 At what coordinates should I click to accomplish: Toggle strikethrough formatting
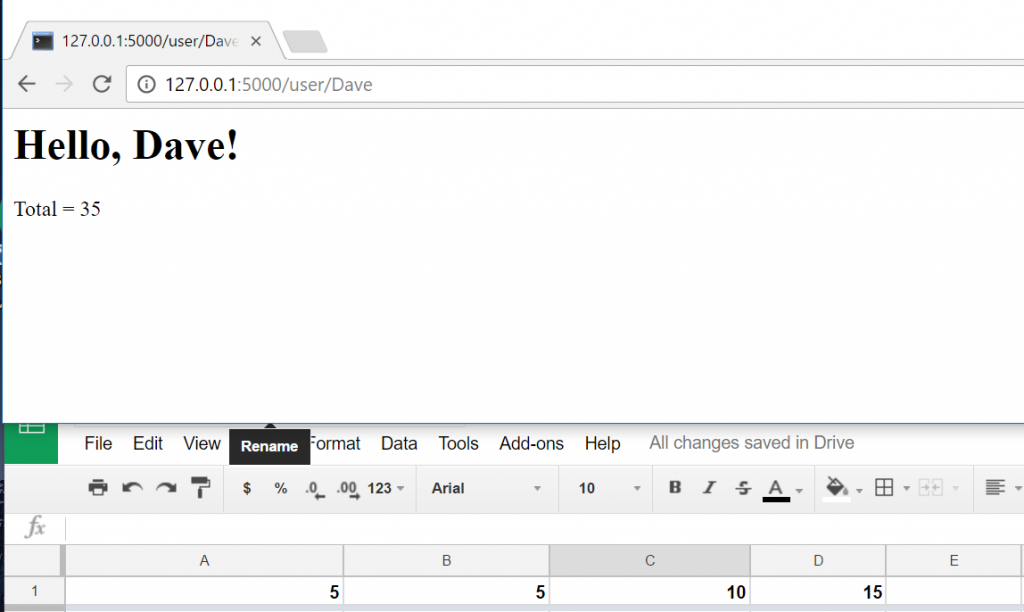coord(743,488)
